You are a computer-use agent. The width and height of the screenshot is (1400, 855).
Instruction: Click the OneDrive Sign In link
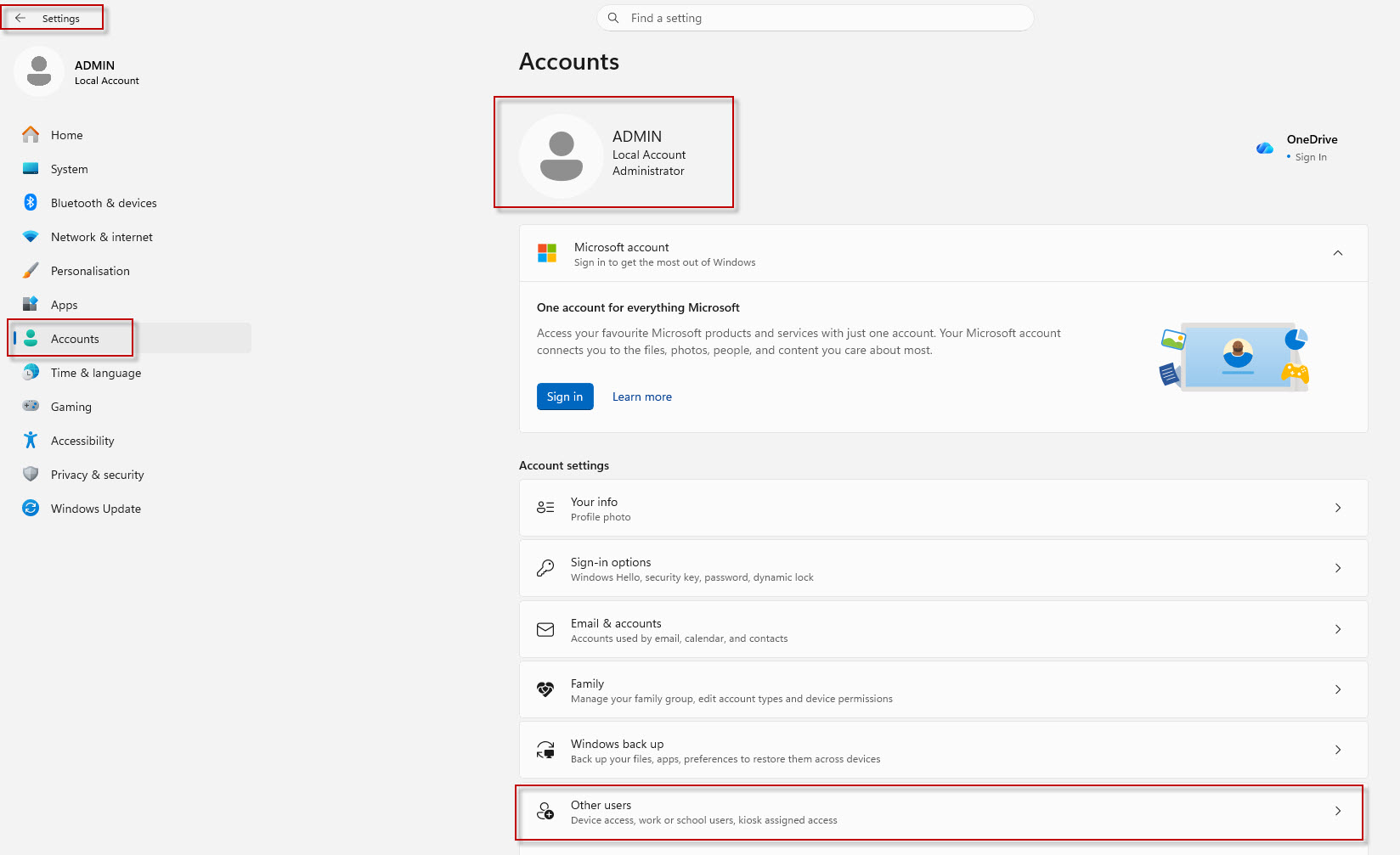pos(1311,157)
